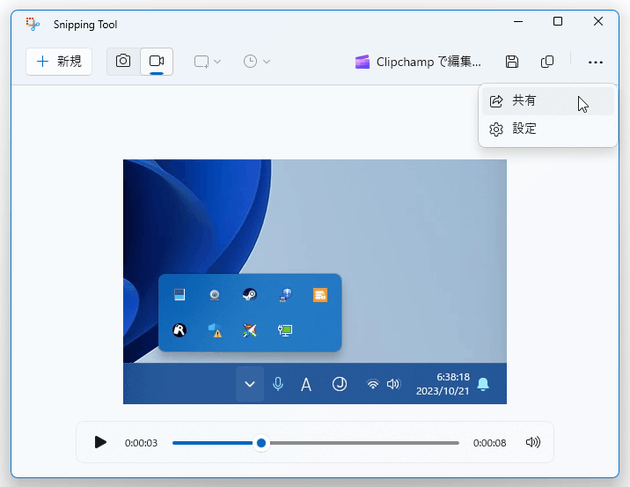The width and height of the screenshot is (630, 487).
Task: Select video recording mode
Action: (x=157, y=61)
